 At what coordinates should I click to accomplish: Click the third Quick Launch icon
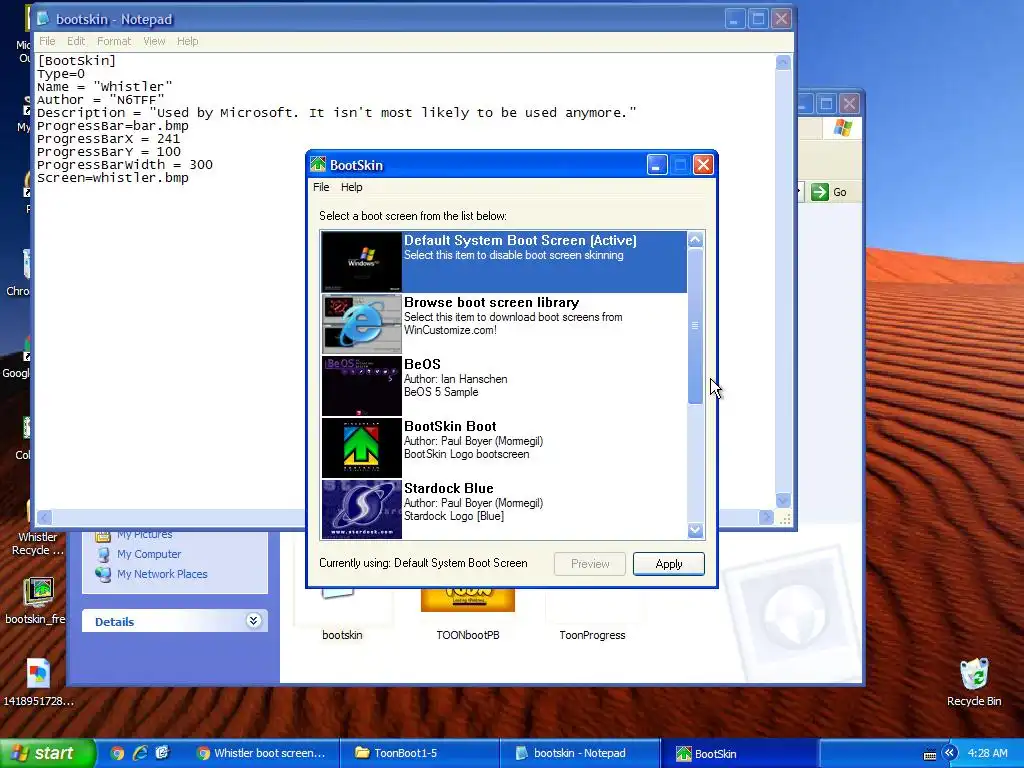162,753
